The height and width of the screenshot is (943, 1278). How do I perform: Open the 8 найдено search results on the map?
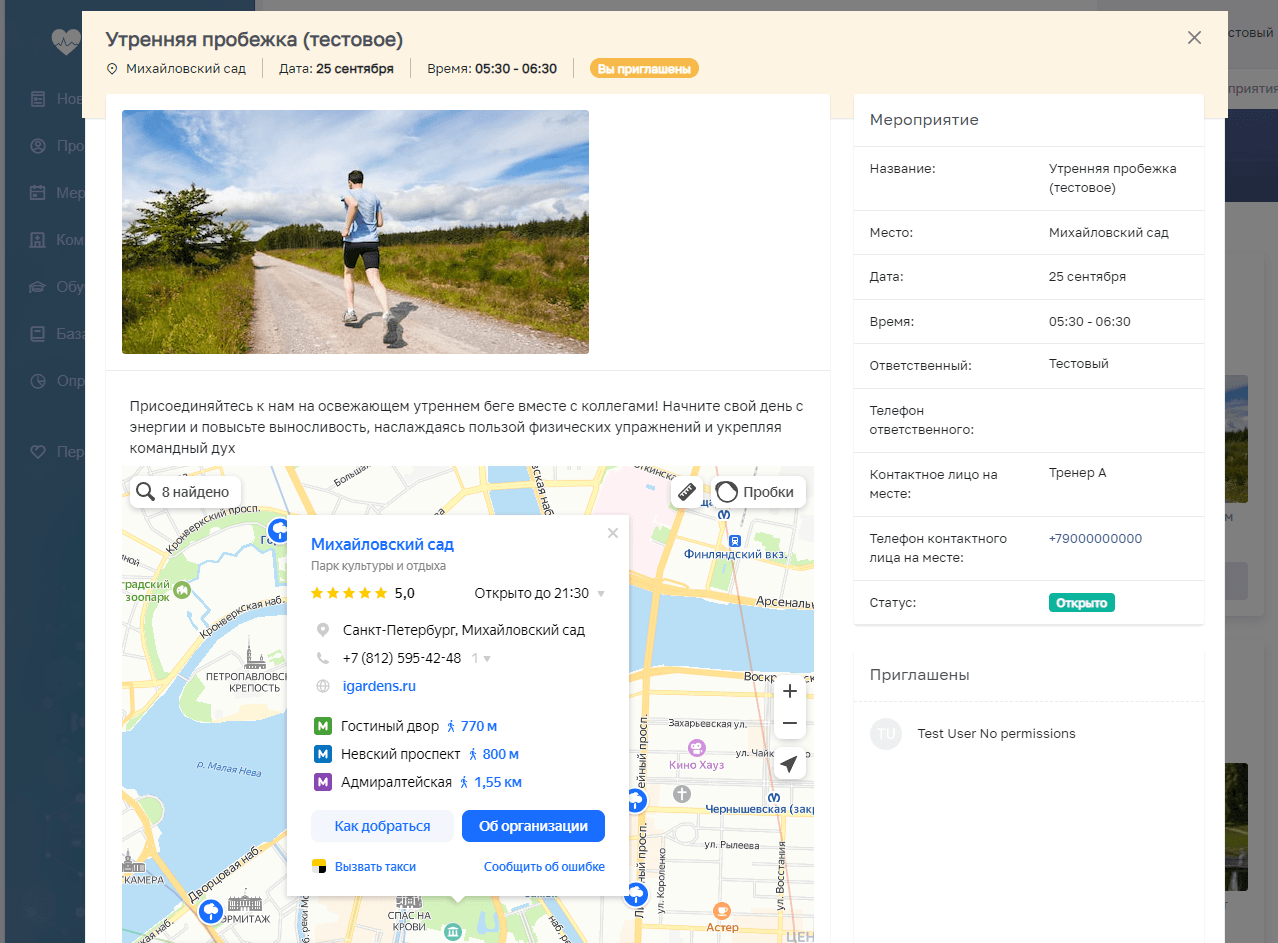click(x=185, y=491)
